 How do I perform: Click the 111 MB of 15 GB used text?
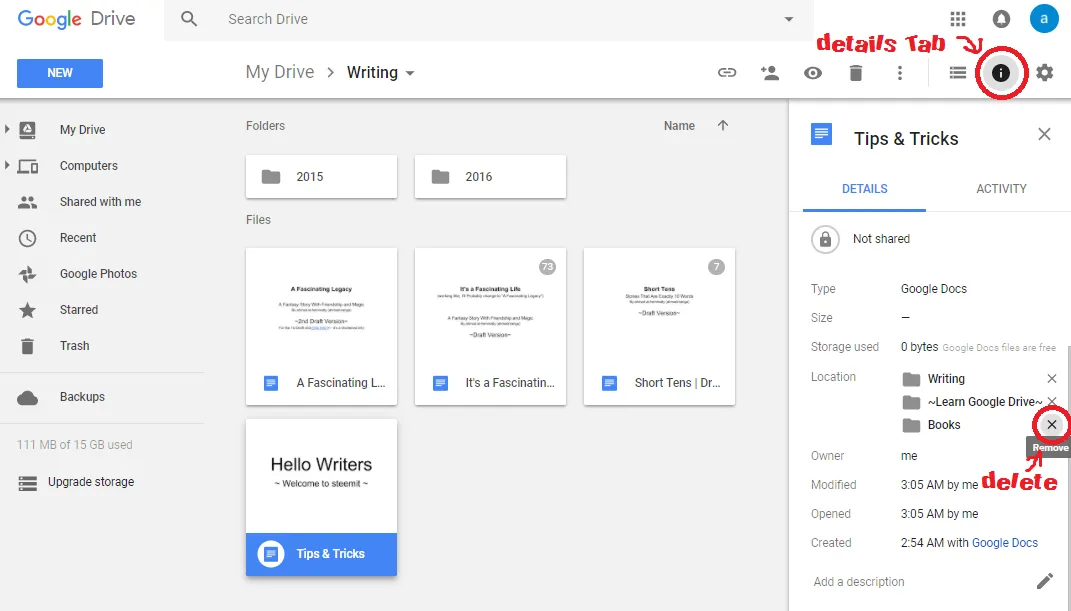click(74, 444)
